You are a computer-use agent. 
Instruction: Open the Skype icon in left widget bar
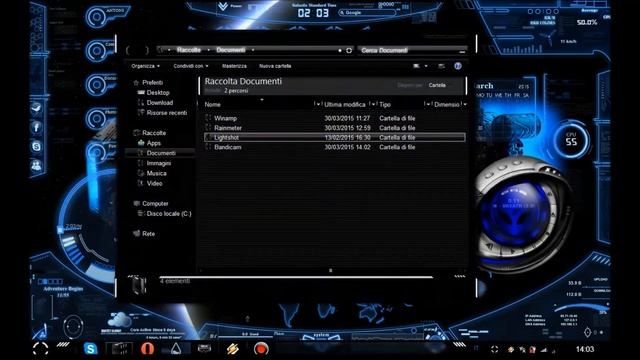tap(36, 146)
